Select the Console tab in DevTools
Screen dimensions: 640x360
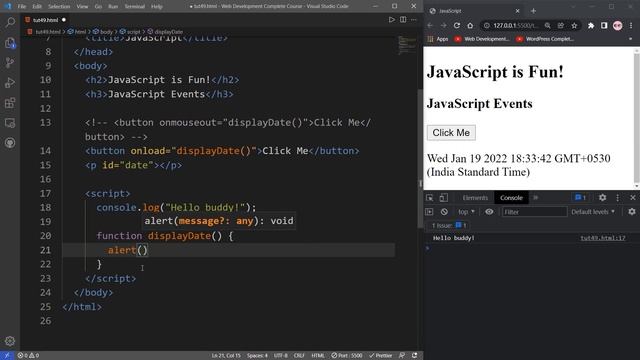pyautogui.click(x=511, y=198)
